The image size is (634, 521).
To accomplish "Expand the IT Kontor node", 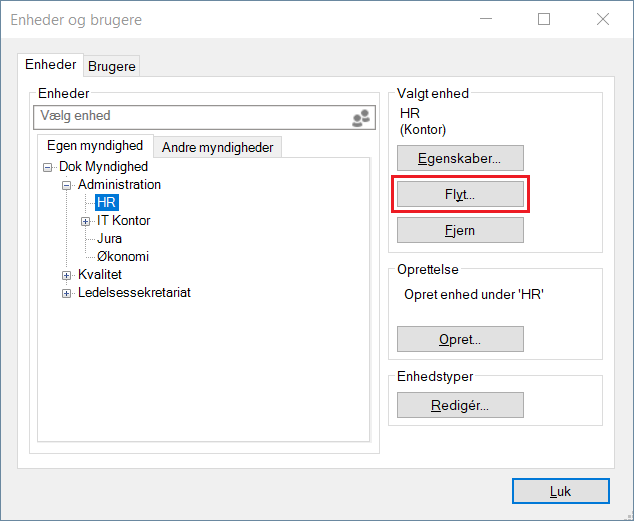I will (x=86, y=221).
